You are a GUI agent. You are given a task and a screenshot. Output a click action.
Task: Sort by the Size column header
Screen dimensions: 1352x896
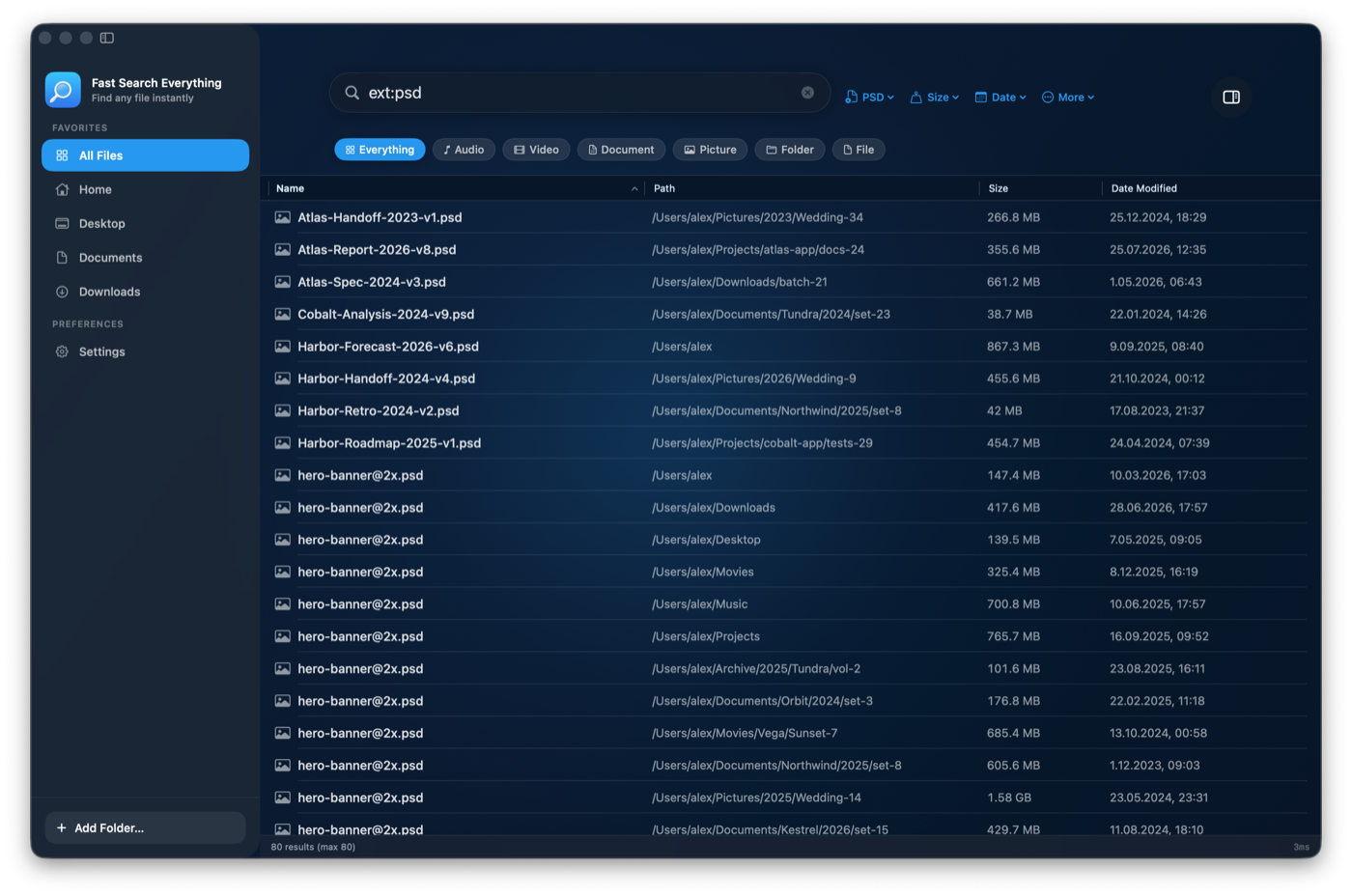(1041, 188)
